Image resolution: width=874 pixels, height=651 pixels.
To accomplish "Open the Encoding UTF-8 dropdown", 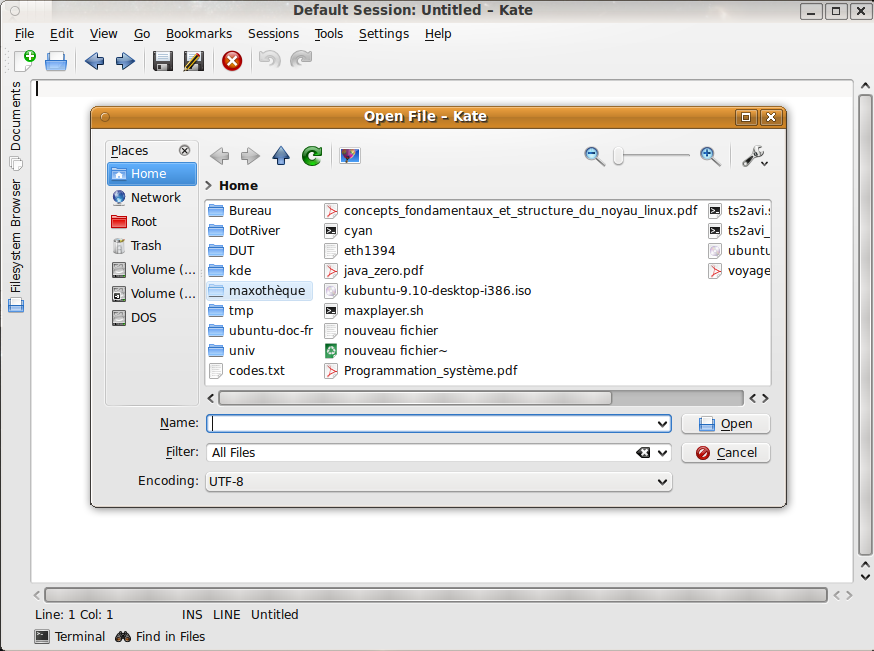I will coord(439,482).
